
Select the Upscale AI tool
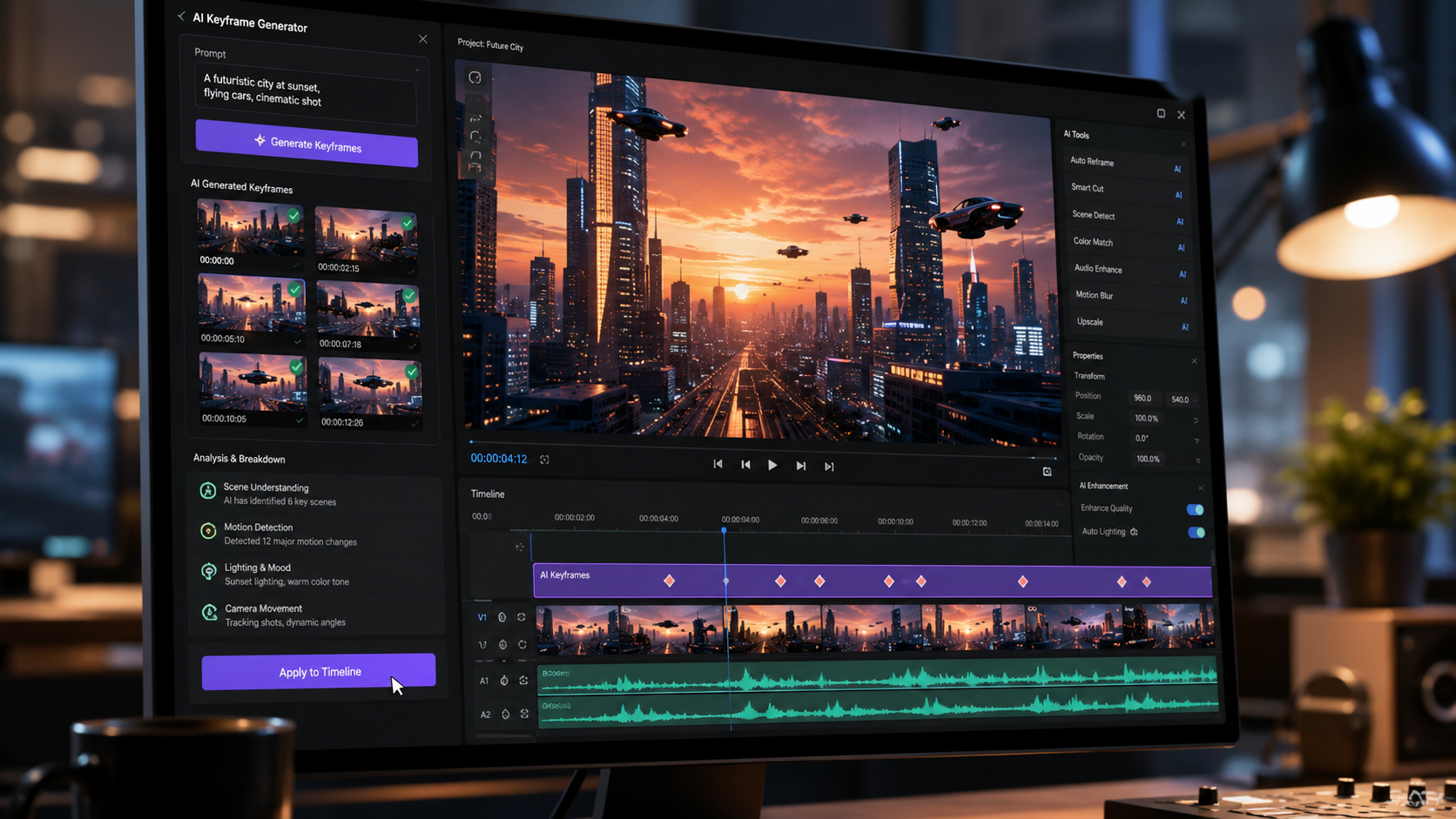point(1132,325)
